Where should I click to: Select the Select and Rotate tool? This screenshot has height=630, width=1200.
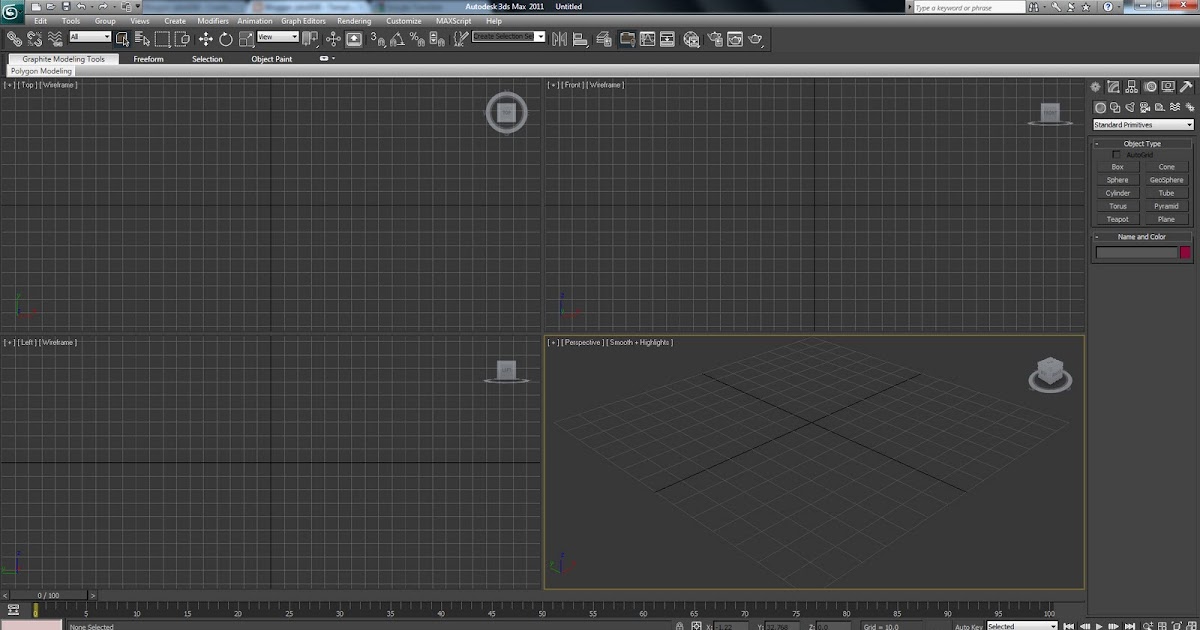coord(226,39)
